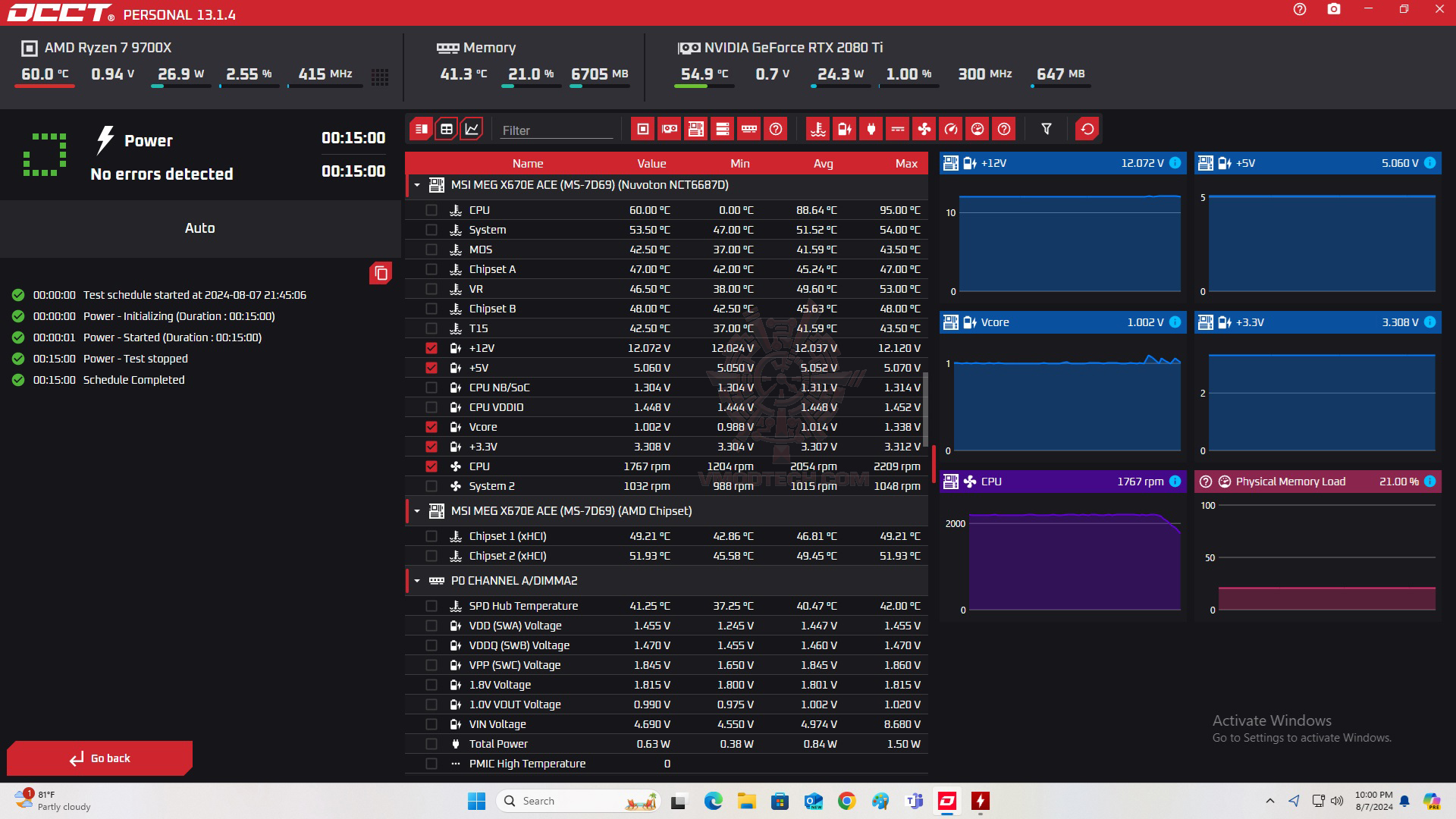This screenshot has width=1456, height=819.
Task: Take a screenshot with camera icon
Action: [1334, 9]
